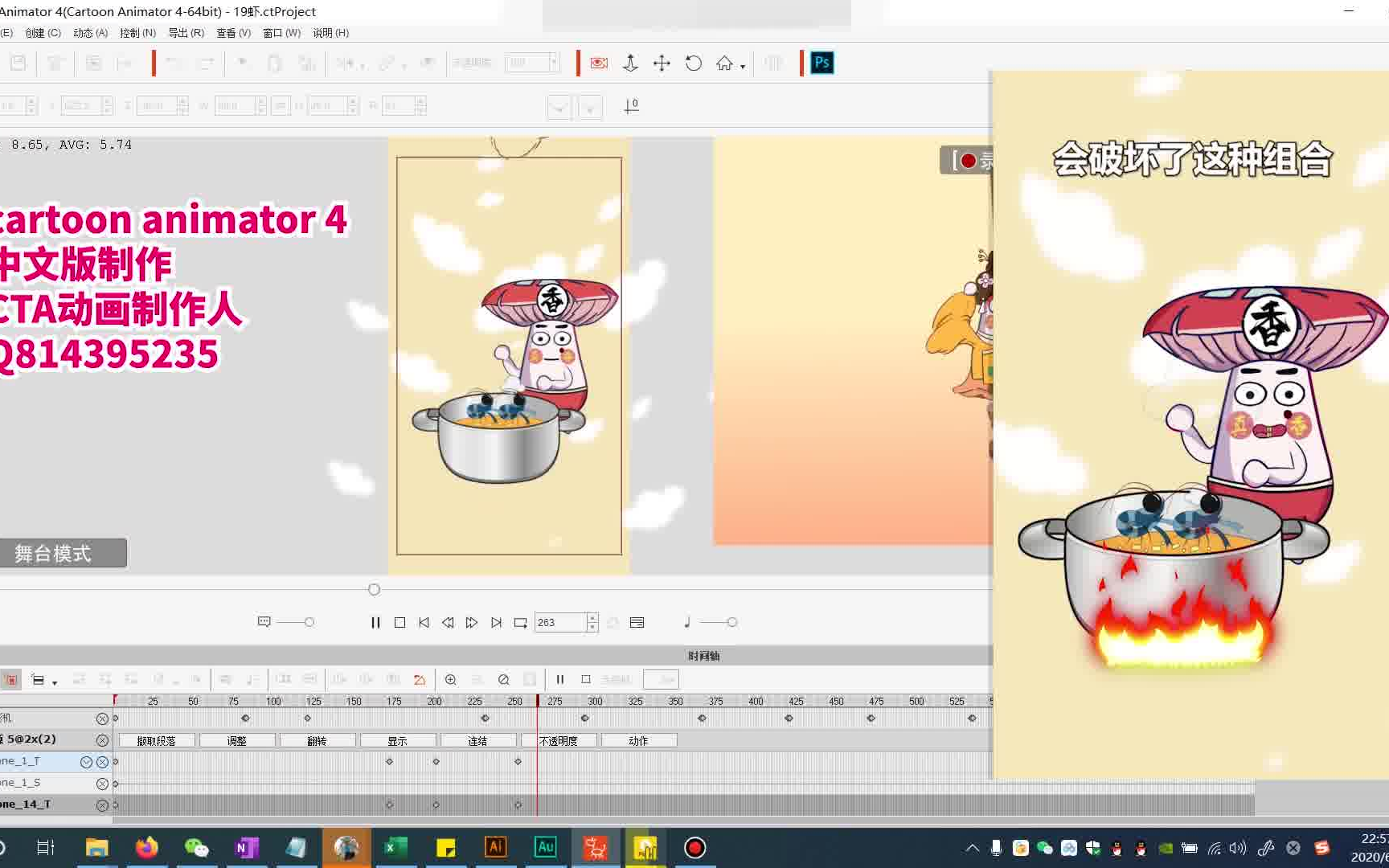Click the home view icon
The width and height of the screenshot is (1389, 868).
click(x=724, y=63)
